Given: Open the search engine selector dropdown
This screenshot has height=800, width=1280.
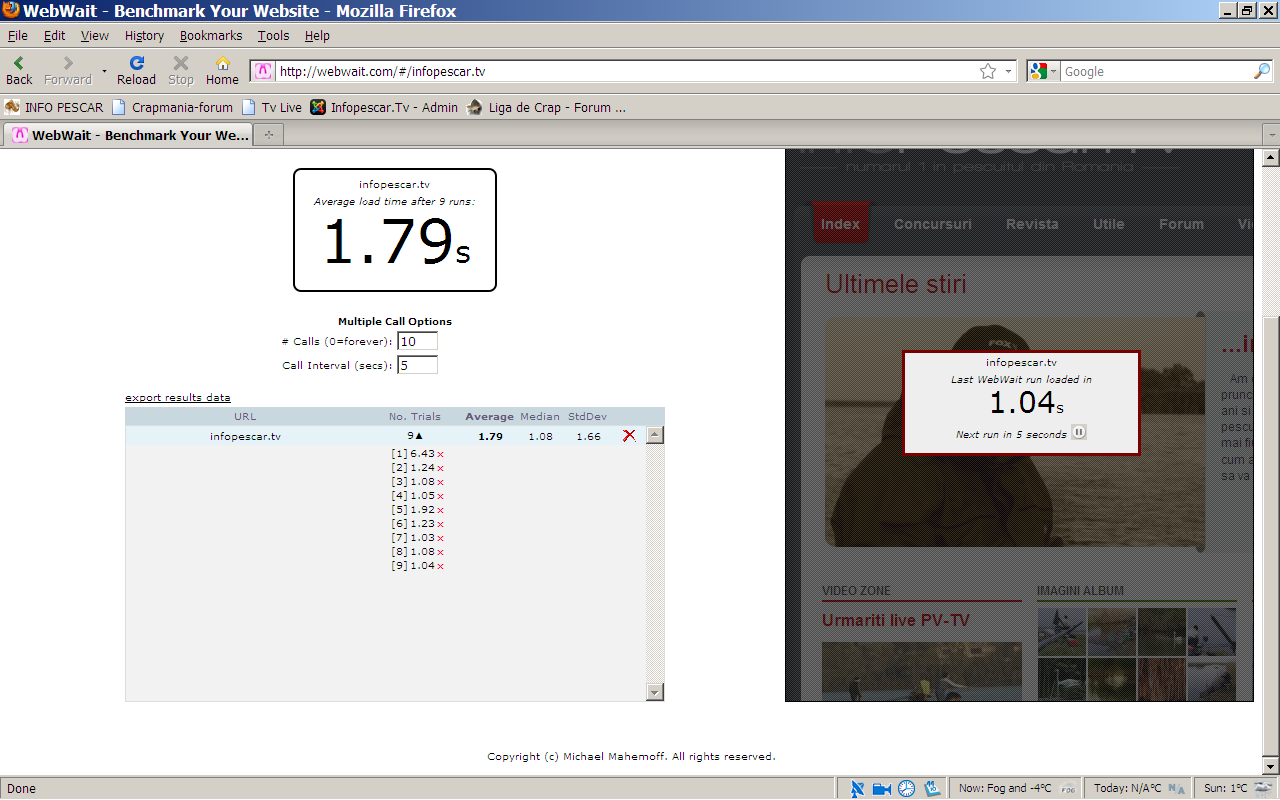Looking at the screenshot, I should (x=1044, y=71).
